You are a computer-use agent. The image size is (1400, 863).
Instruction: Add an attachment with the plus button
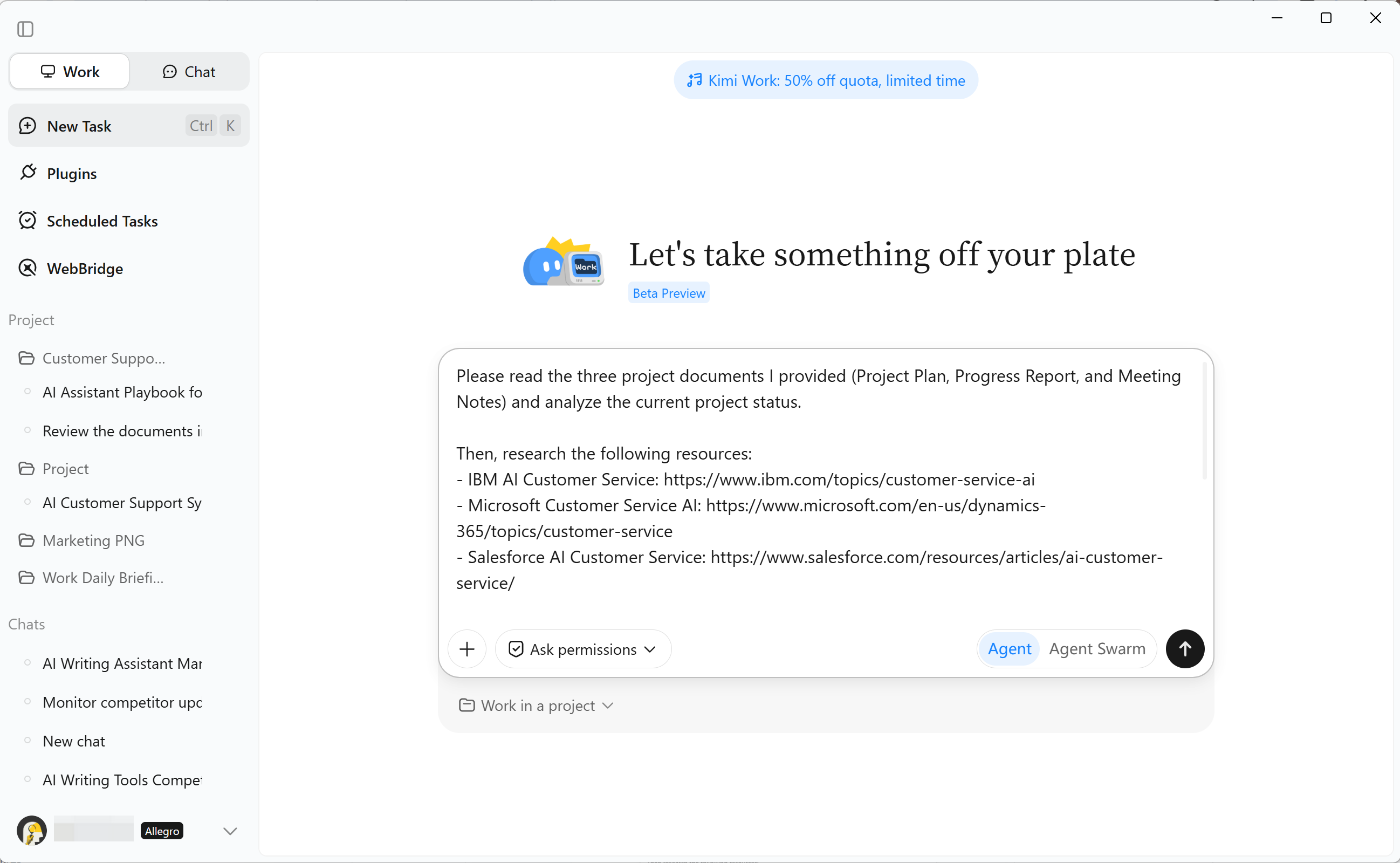click(x=466, y=648)
